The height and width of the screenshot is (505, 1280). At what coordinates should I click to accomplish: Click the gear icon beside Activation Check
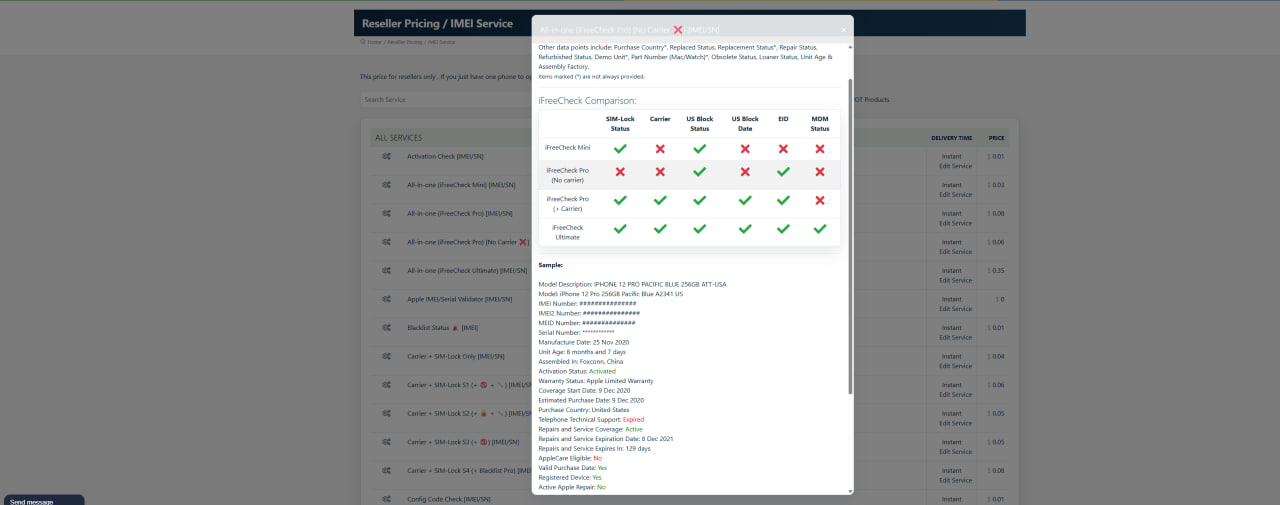point(385,156)
